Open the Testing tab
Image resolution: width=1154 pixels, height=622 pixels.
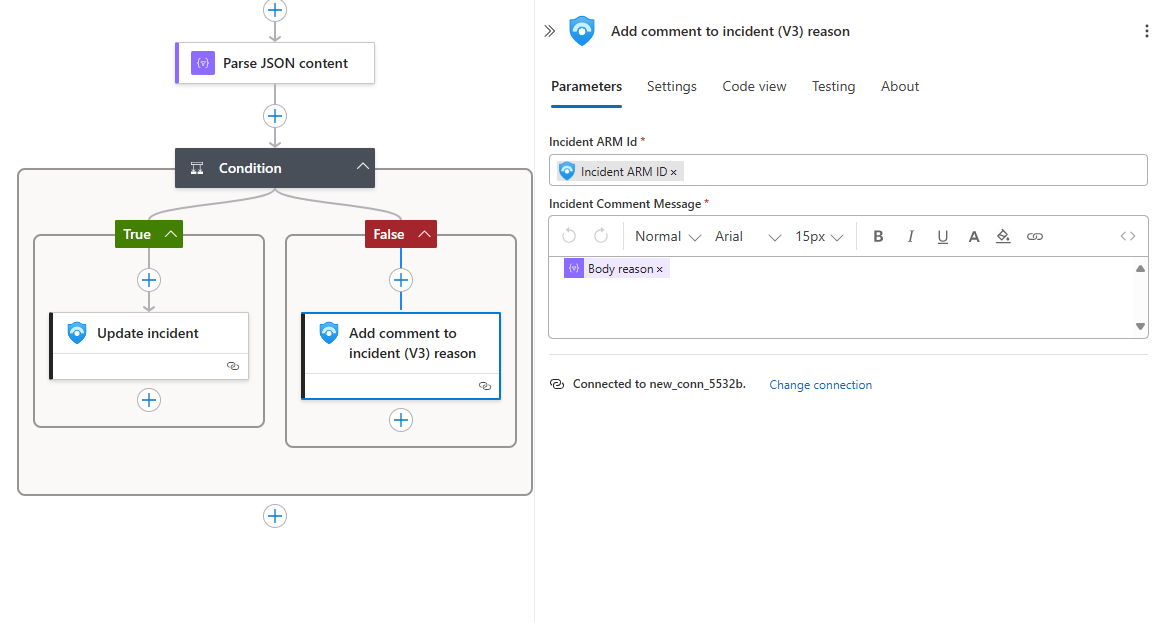(x=833, y=86)
